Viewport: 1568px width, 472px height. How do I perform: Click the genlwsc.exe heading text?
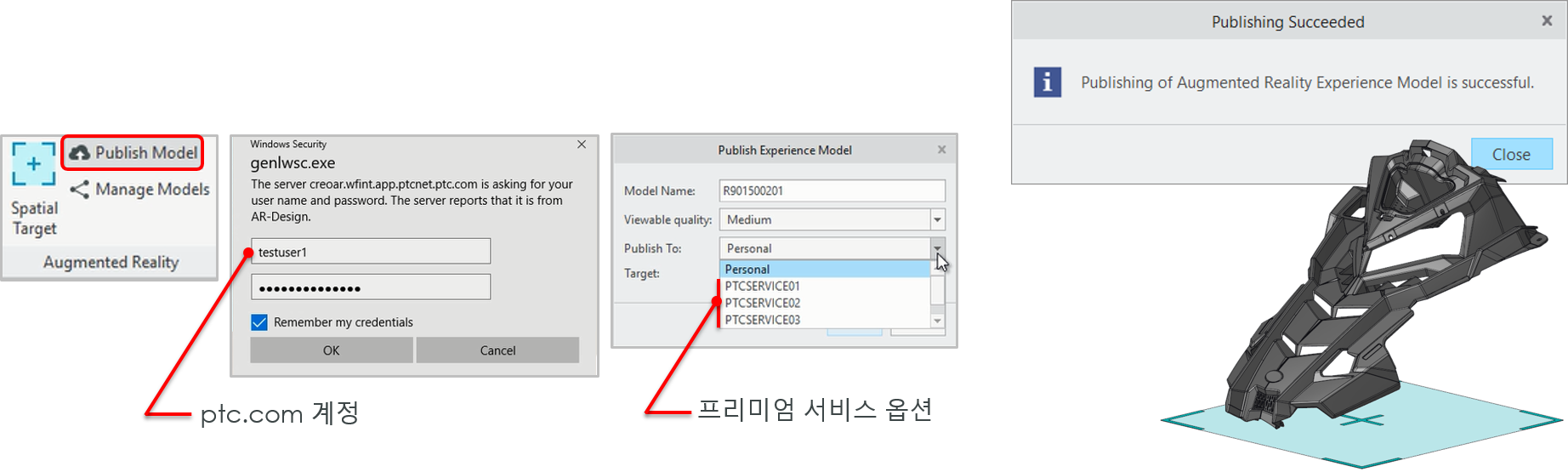pos(293,163)
